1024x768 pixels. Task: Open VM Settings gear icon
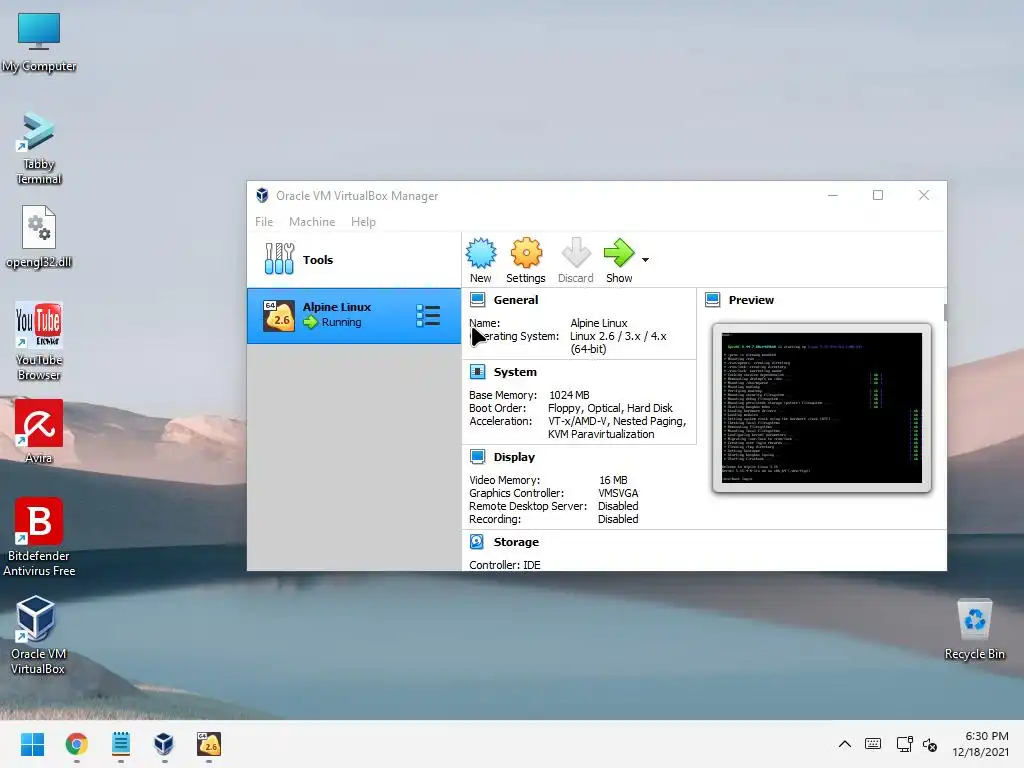(526, 253)
